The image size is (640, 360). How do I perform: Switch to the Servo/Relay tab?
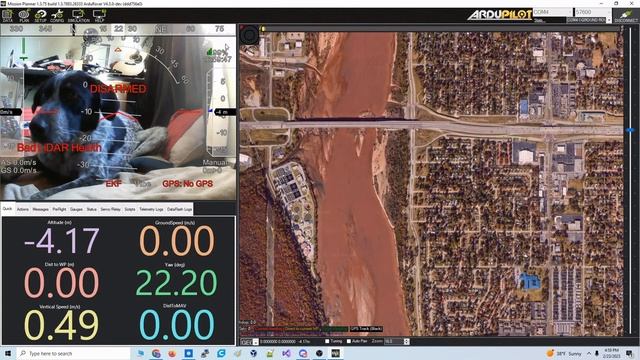[x=111, y=209]
